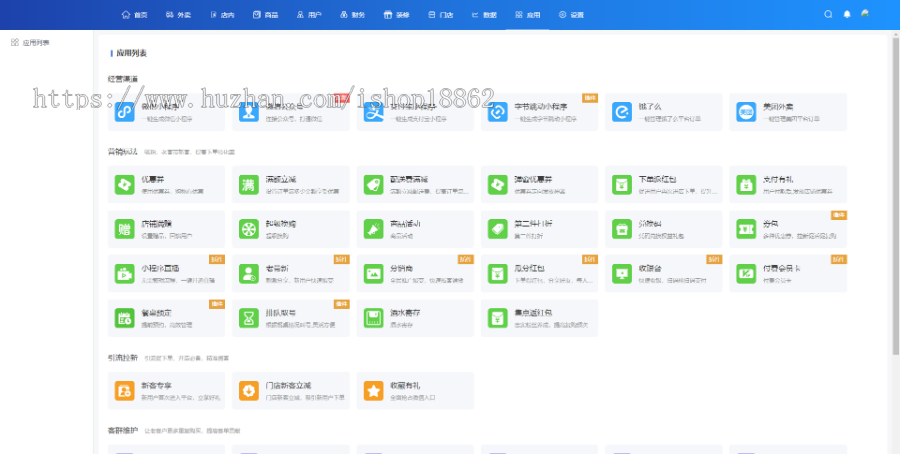
Task: Open the green gift box icon card
Action: (664, 229)
